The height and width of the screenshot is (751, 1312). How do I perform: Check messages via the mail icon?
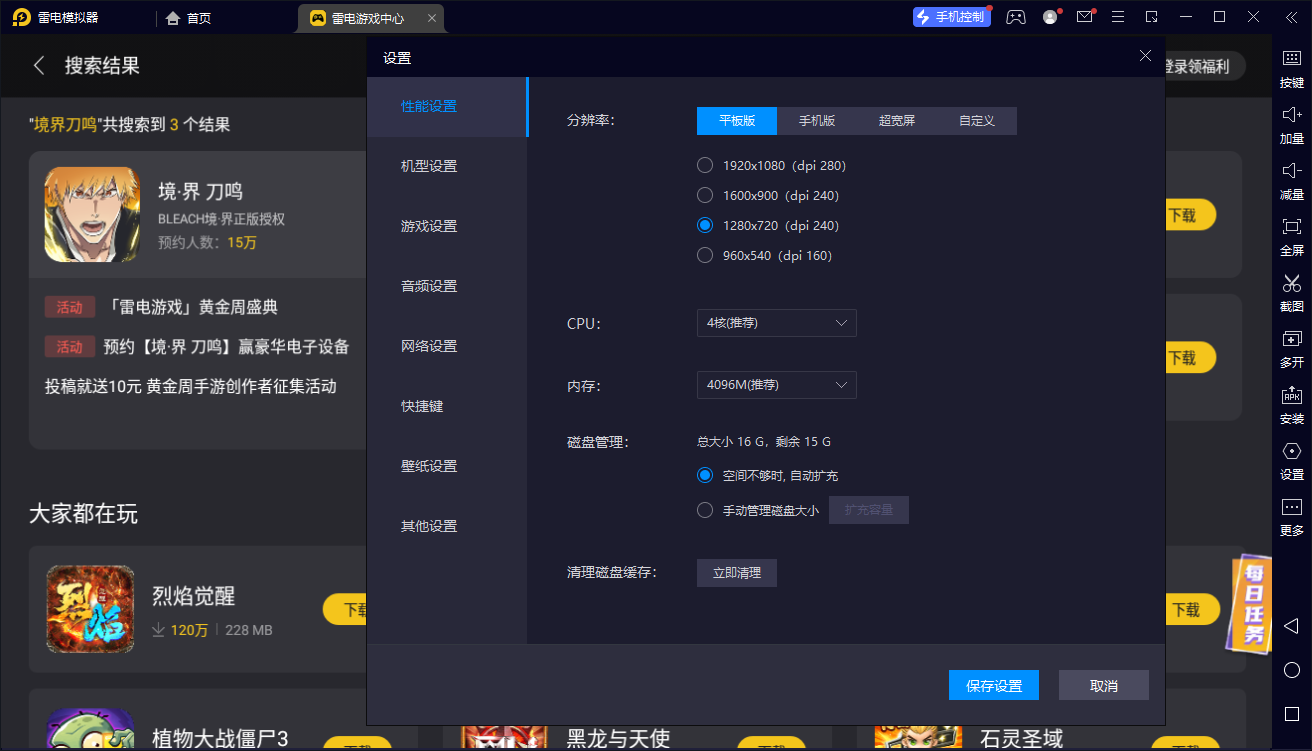(1084, 17)
